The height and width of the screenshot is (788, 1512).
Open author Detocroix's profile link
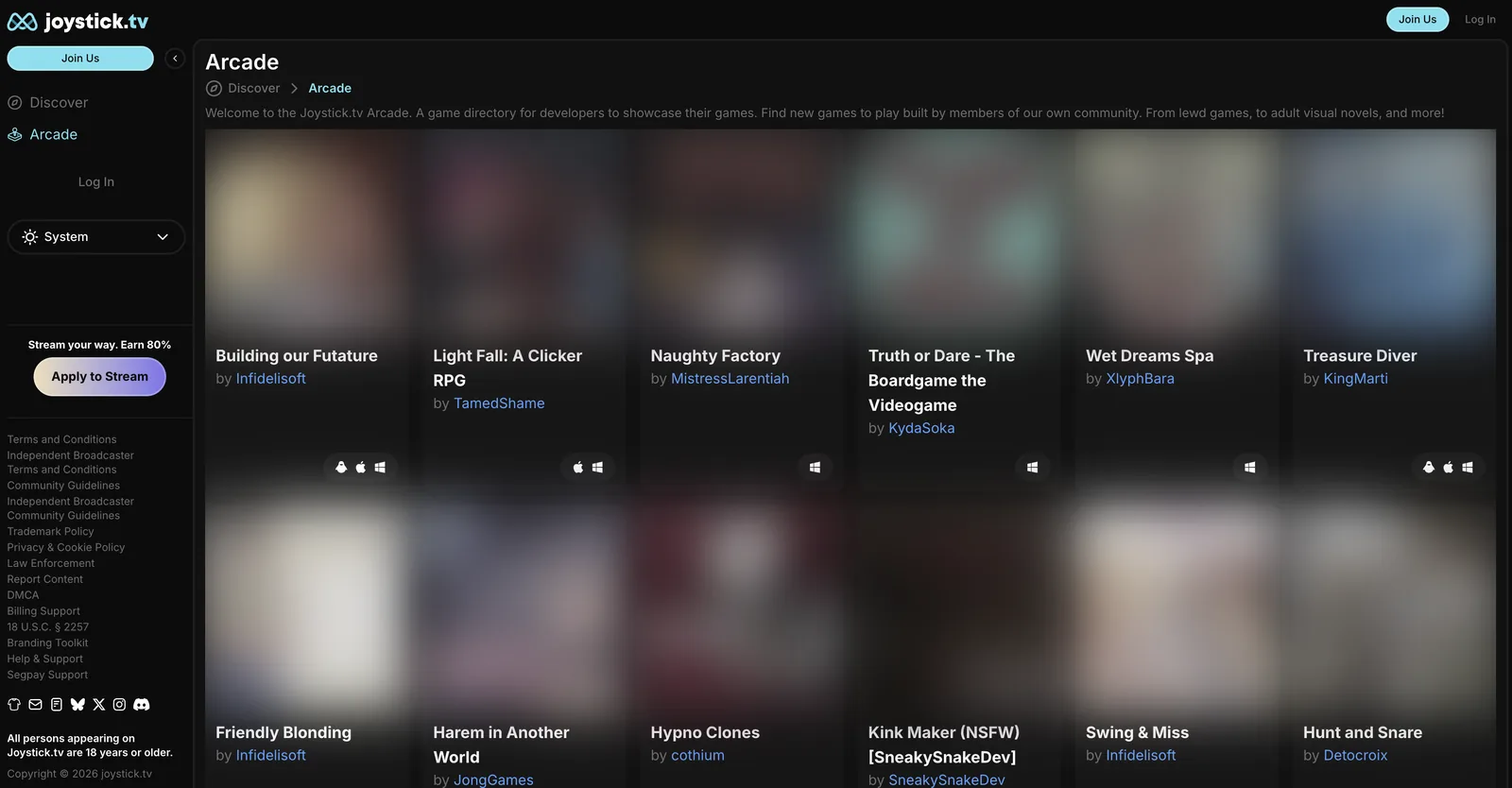click(x=1355, y=756)
